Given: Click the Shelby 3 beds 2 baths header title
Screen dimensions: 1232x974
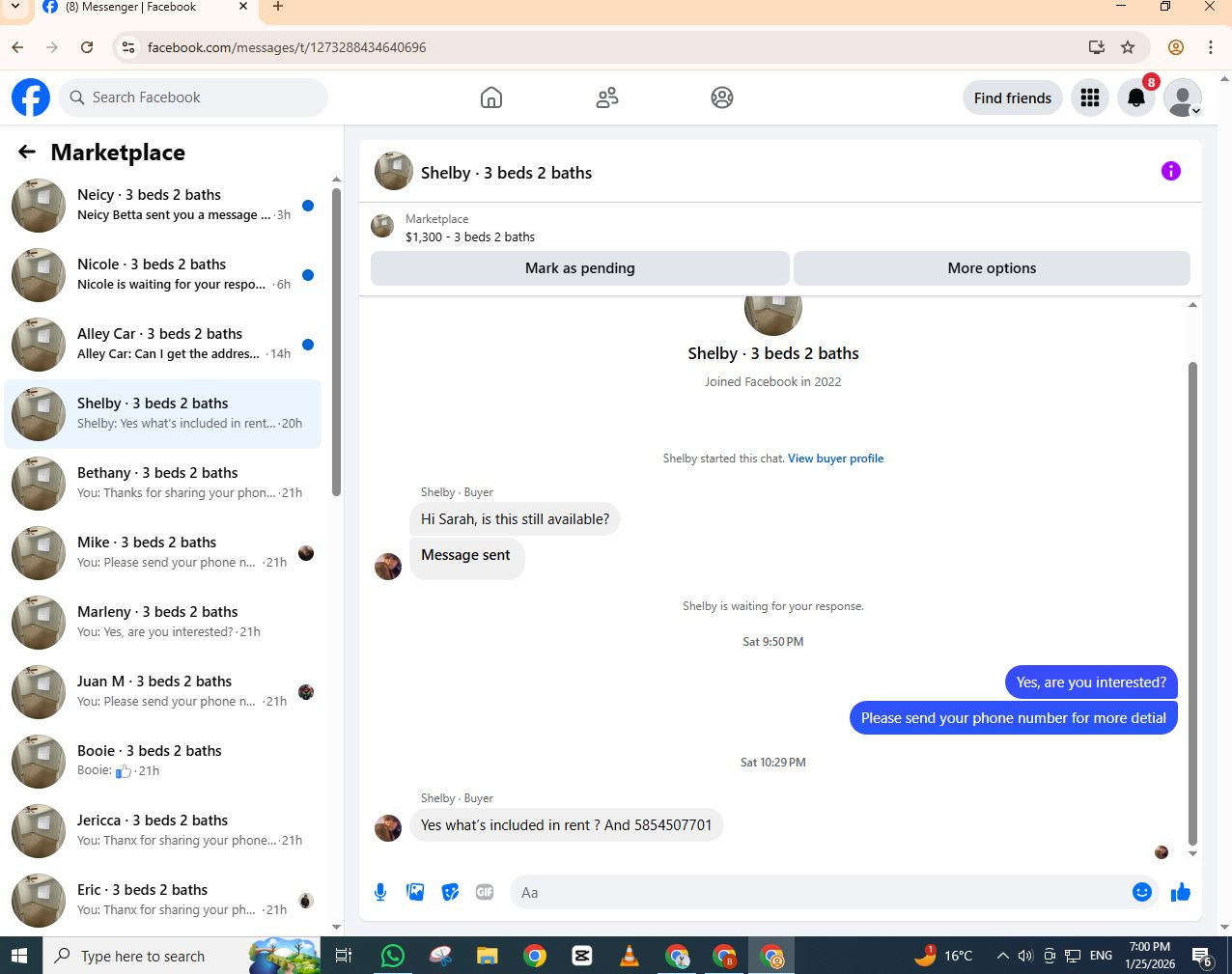Looking at the screenshot, I should [x=506, y=173].
